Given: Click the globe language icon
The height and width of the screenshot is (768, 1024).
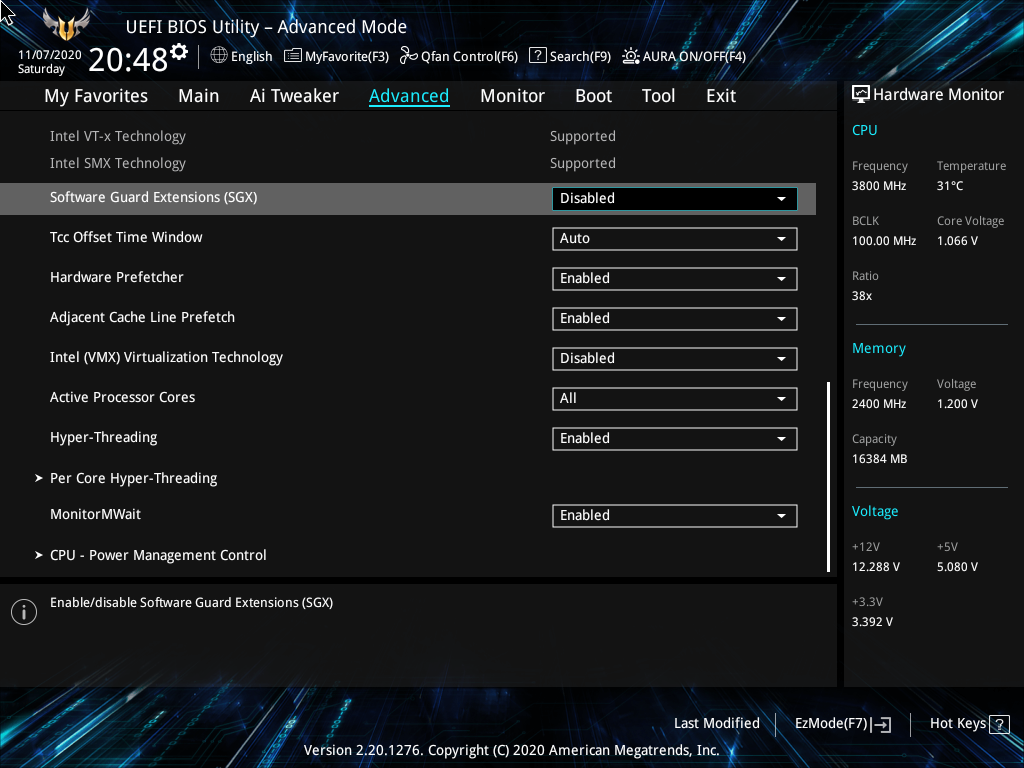Looking at the screenshot, I should coord(219,56).
